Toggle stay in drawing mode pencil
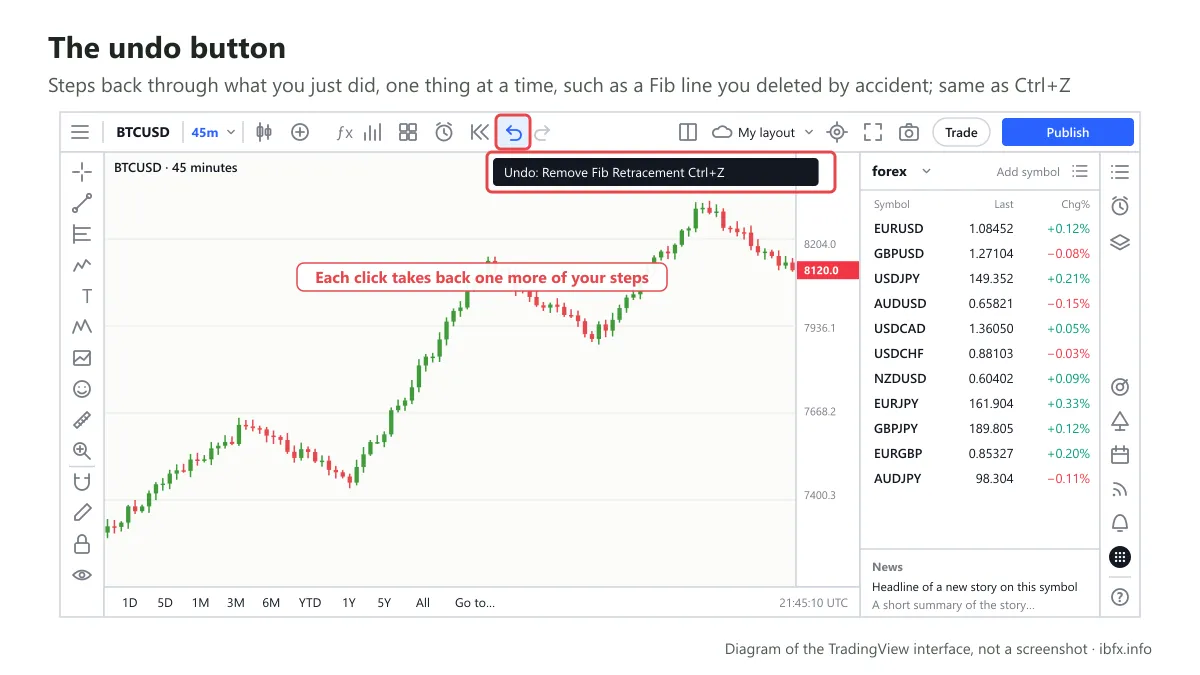This screenshot has width=1200, height=675. click(82, 513)
